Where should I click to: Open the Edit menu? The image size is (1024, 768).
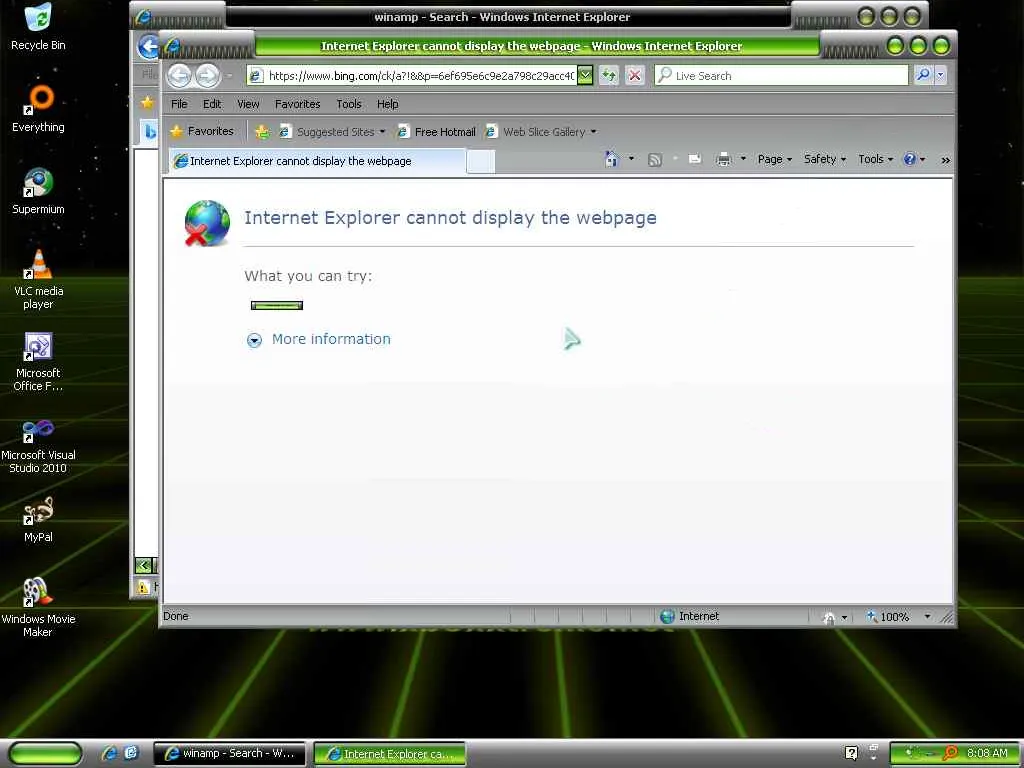pyautogui.click(x=212, y=104)
